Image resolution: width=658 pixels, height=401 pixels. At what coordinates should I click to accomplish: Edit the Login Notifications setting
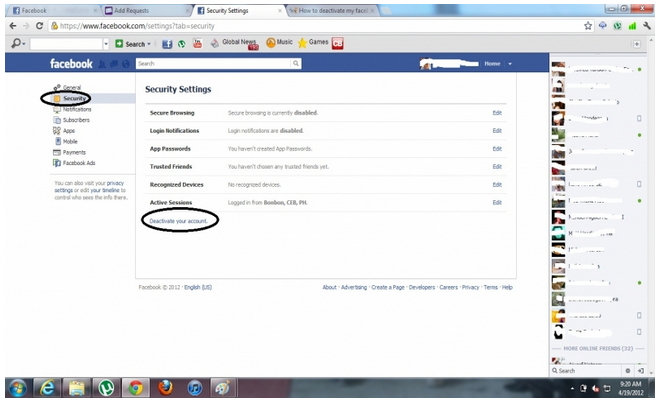(x=497, y=131)
